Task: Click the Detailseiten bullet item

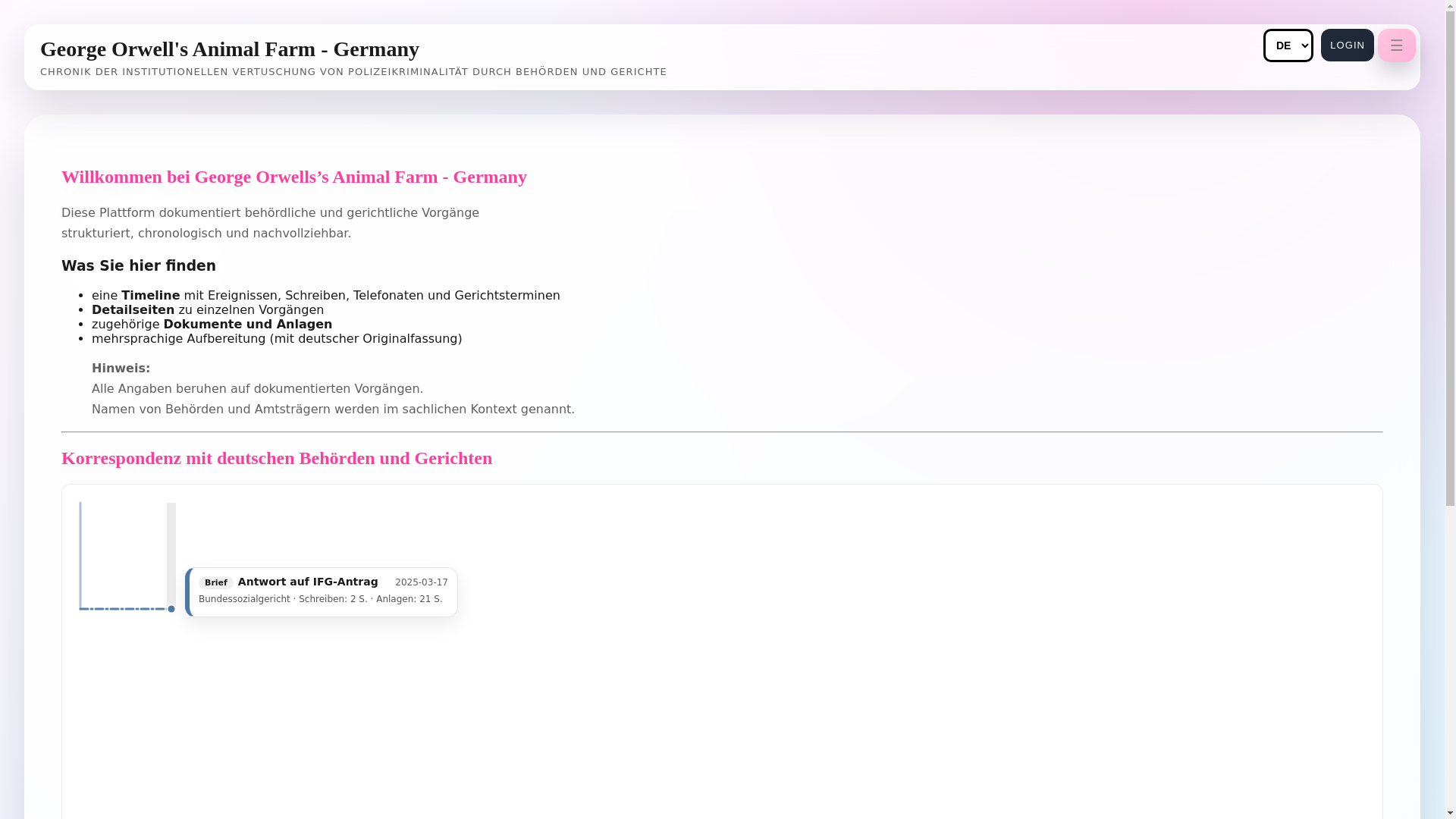Action: 208,309
